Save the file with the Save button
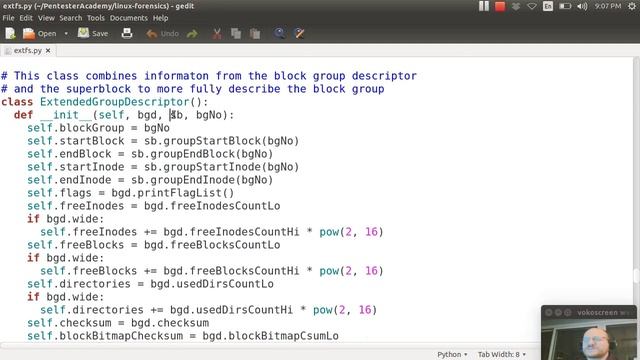 (x=93, y=33)
